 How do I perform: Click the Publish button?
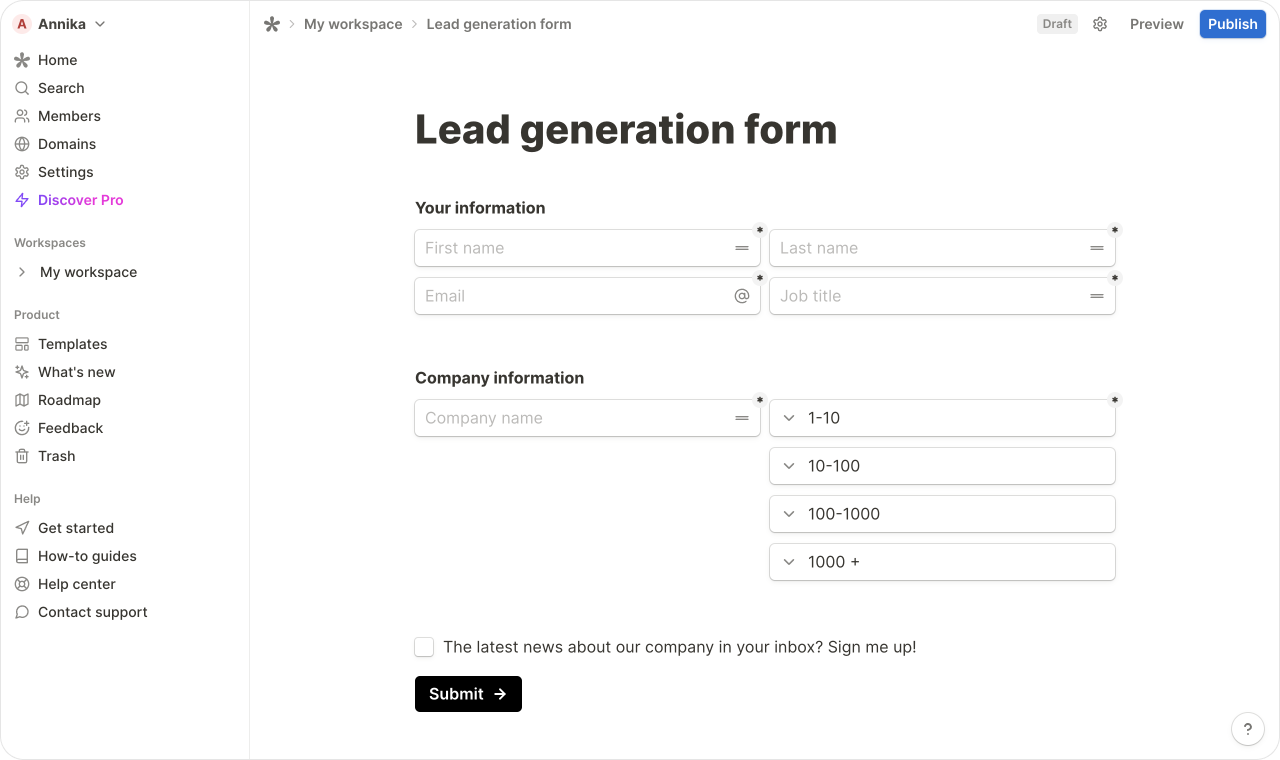(1232, 24)
